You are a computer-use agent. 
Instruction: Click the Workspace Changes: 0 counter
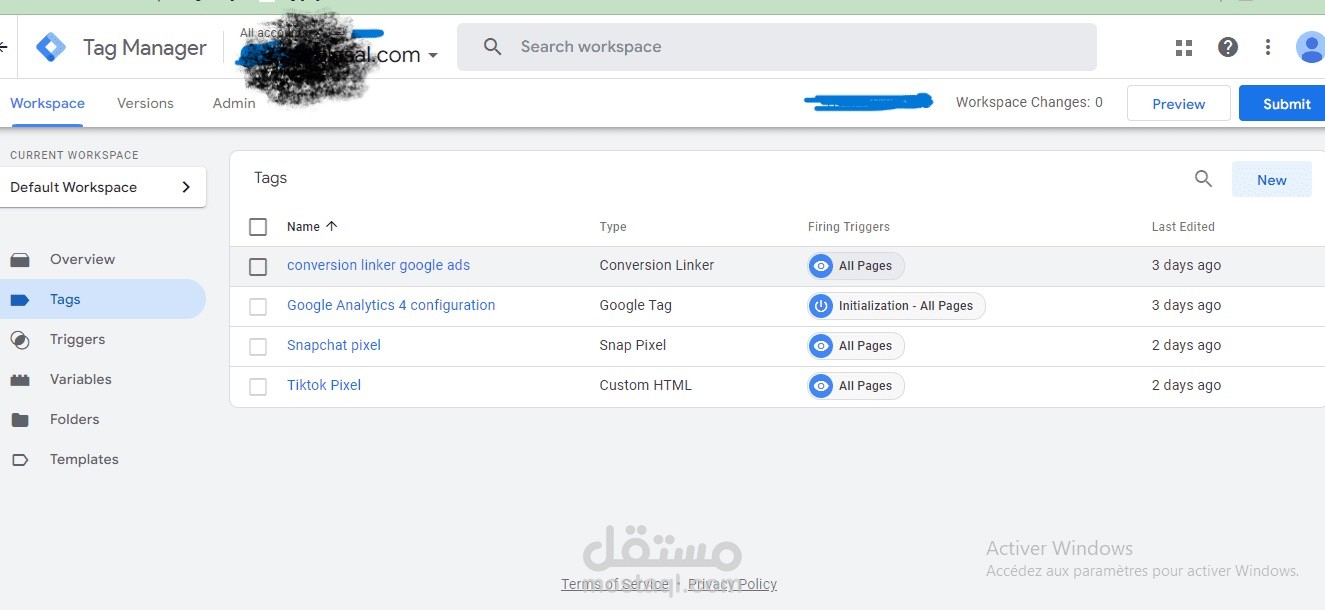[1029, 102]
